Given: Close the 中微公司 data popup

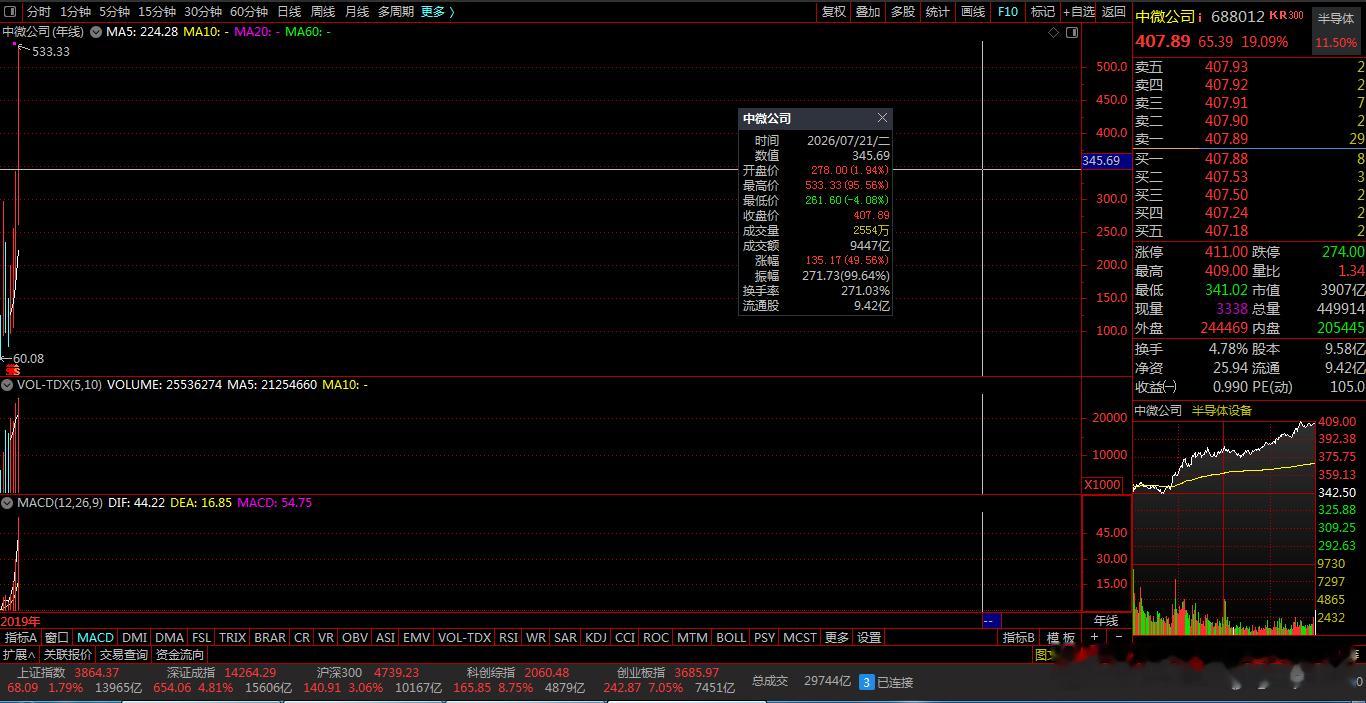Looking at the screenshot, I should coord(882,118).
